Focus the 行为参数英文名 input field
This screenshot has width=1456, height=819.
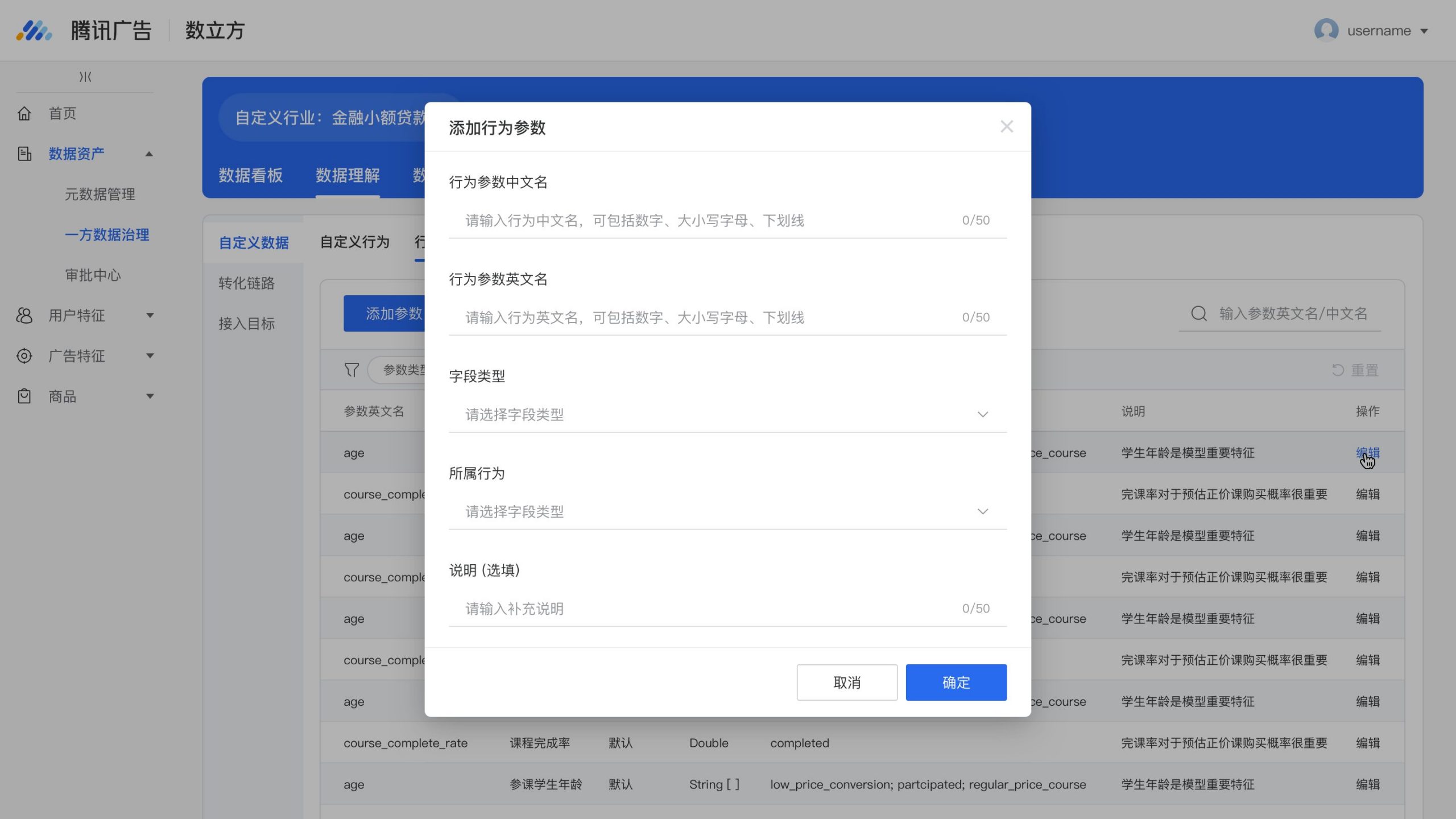pos(727,318)
